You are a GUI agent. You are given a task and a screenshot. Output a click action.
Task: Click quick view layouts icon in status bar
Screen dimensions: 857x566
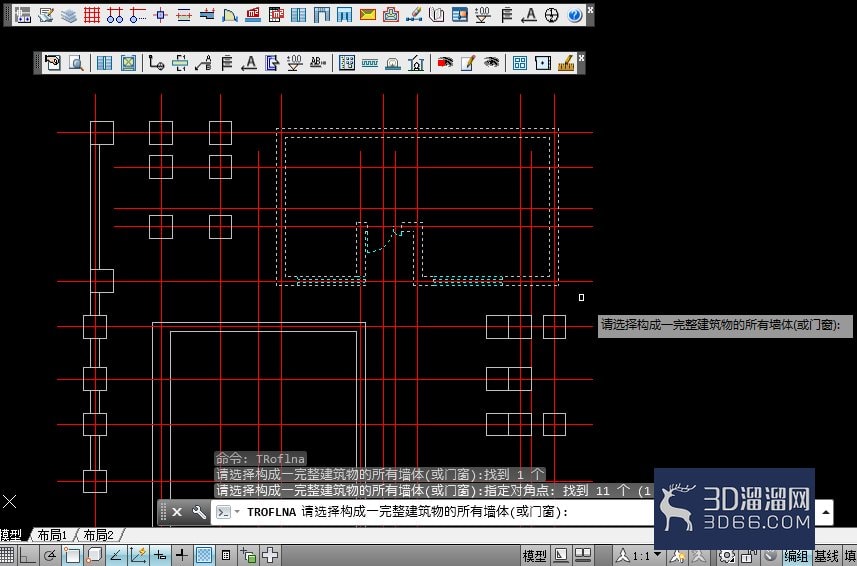point(561,556)
